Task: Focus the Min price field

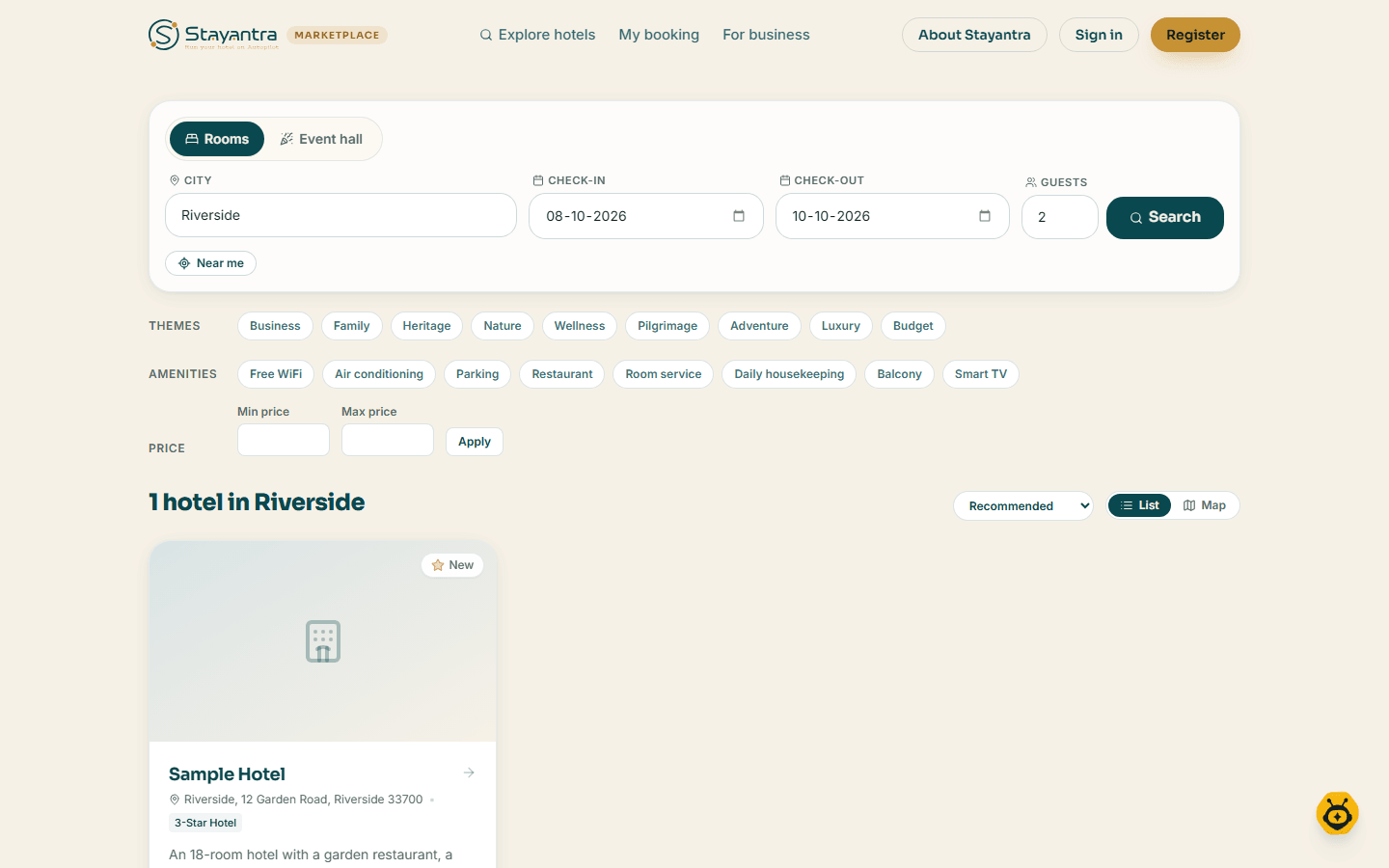Action: tap(284, 440)
